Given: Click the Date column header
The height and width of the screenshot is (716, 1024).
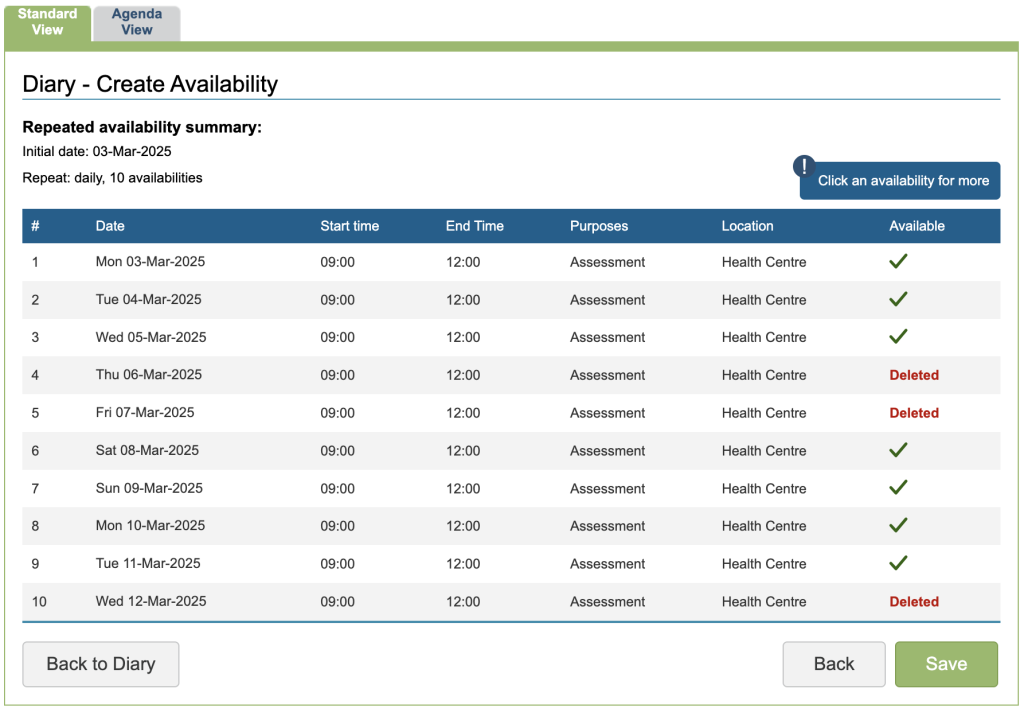Looking at the screenshot, I should 110,226.
